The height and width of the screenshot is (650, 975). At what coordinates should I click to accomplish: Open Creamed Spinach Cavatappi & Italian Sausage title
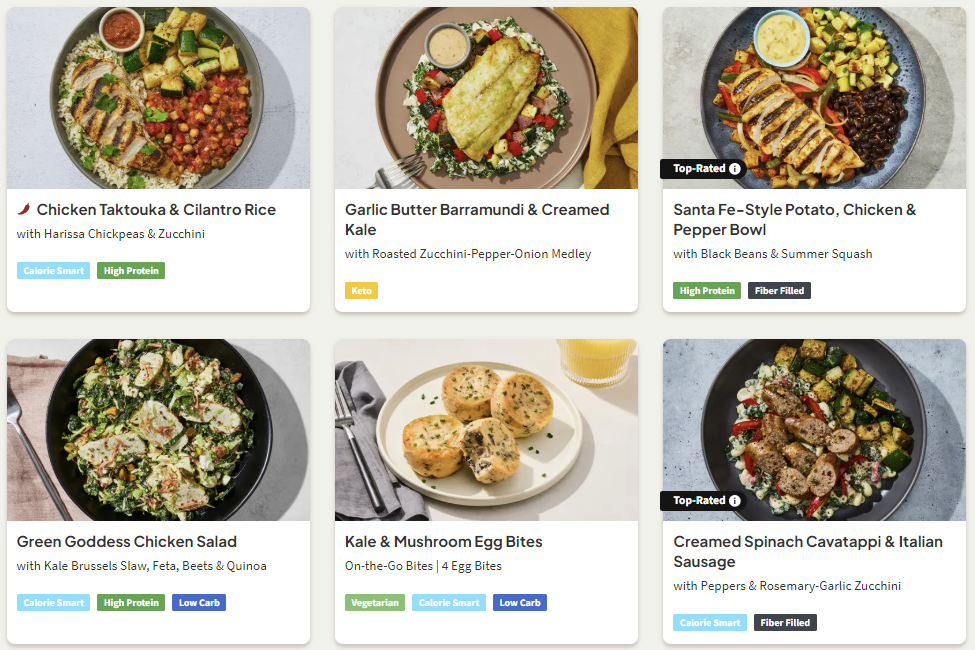(807, 552)
